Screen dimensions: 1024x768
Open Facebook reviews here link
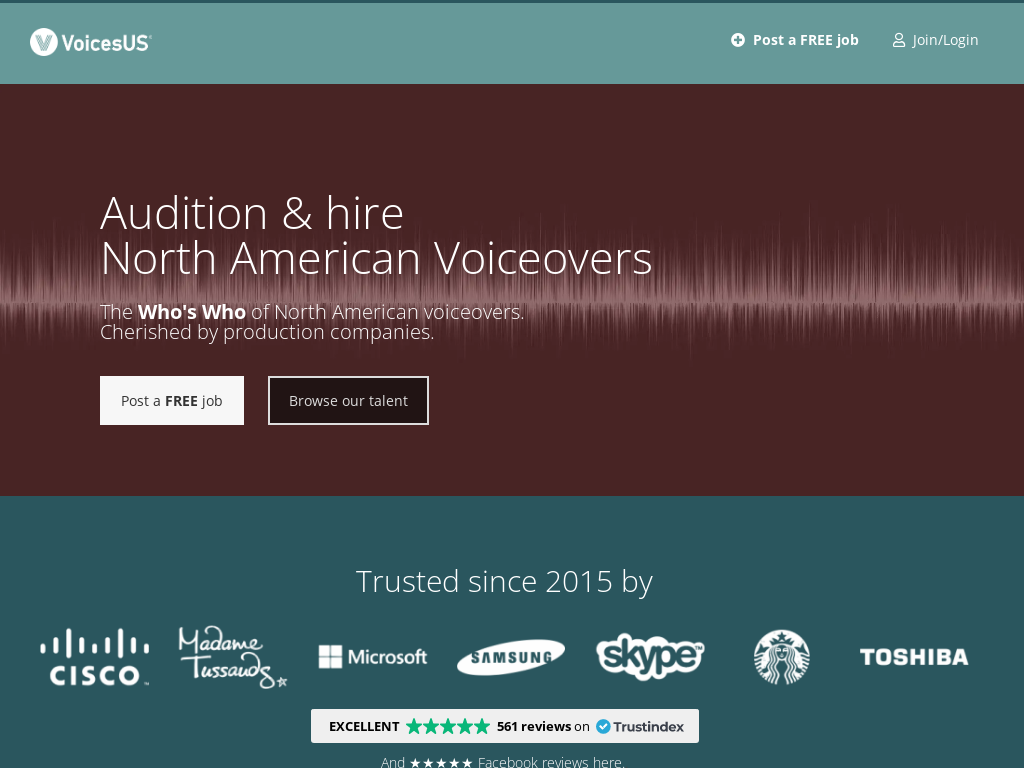(x=551, y=762)
